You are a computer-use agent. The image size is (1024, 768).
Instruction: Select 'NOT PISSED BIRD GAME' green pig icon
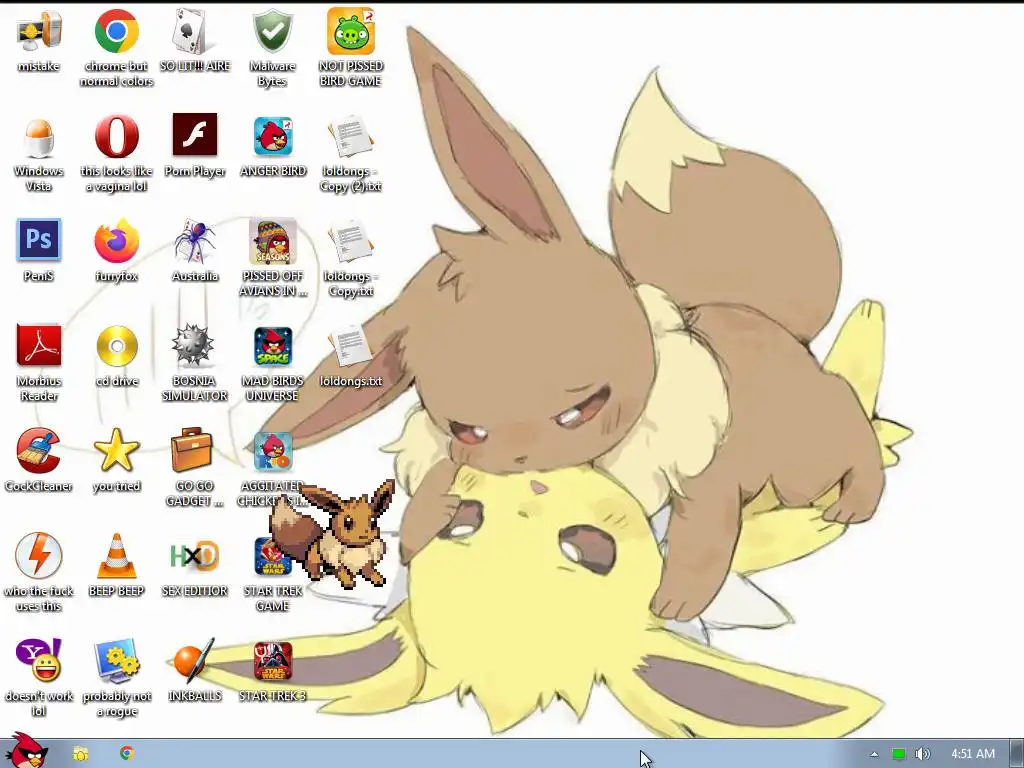[x=351, y=33]
